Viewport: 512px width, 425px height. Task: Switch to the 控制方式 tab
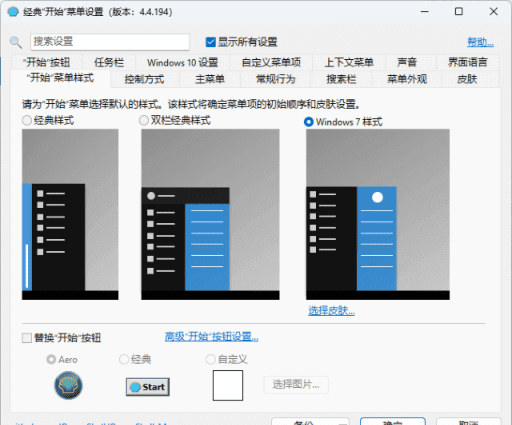coord(144,79)
